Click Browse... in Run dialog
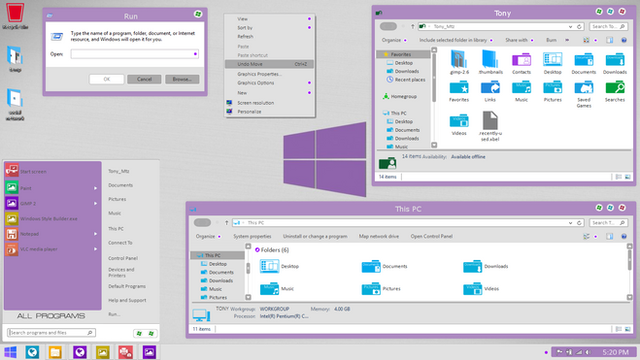The image size is (640, 360). tap(182, 79)
